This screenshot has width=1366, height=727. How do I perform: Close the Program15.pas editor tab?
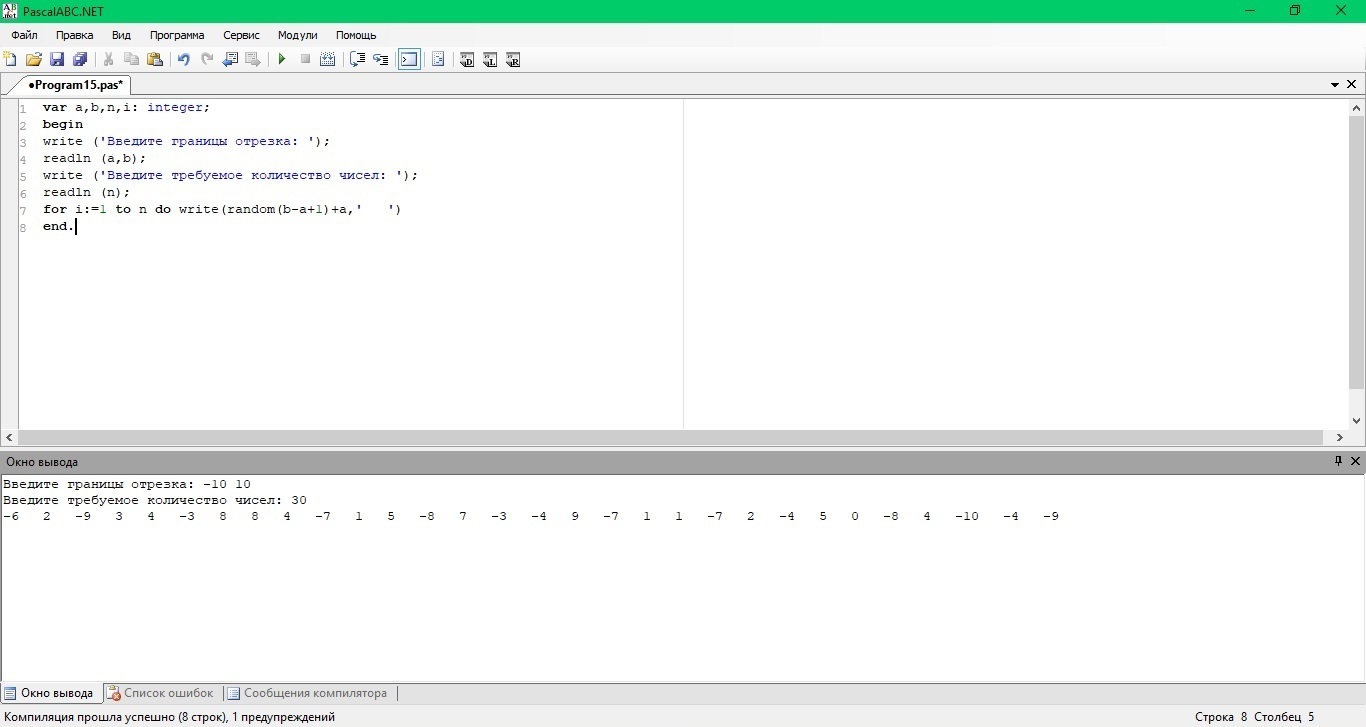1353,85
